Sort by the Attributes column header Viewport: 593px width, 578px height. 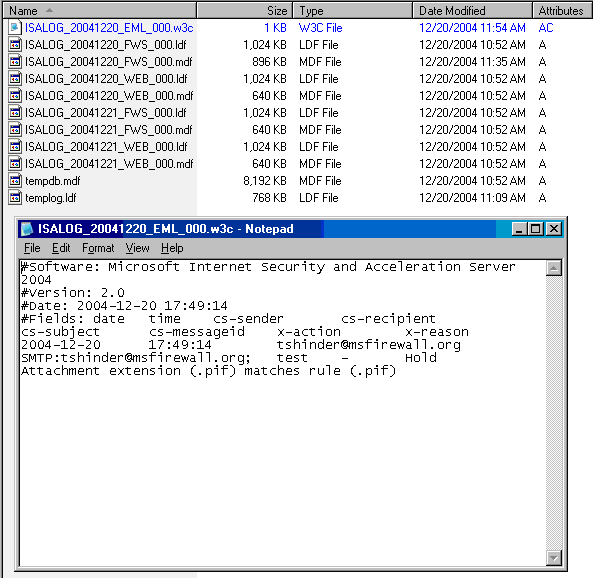562,11
